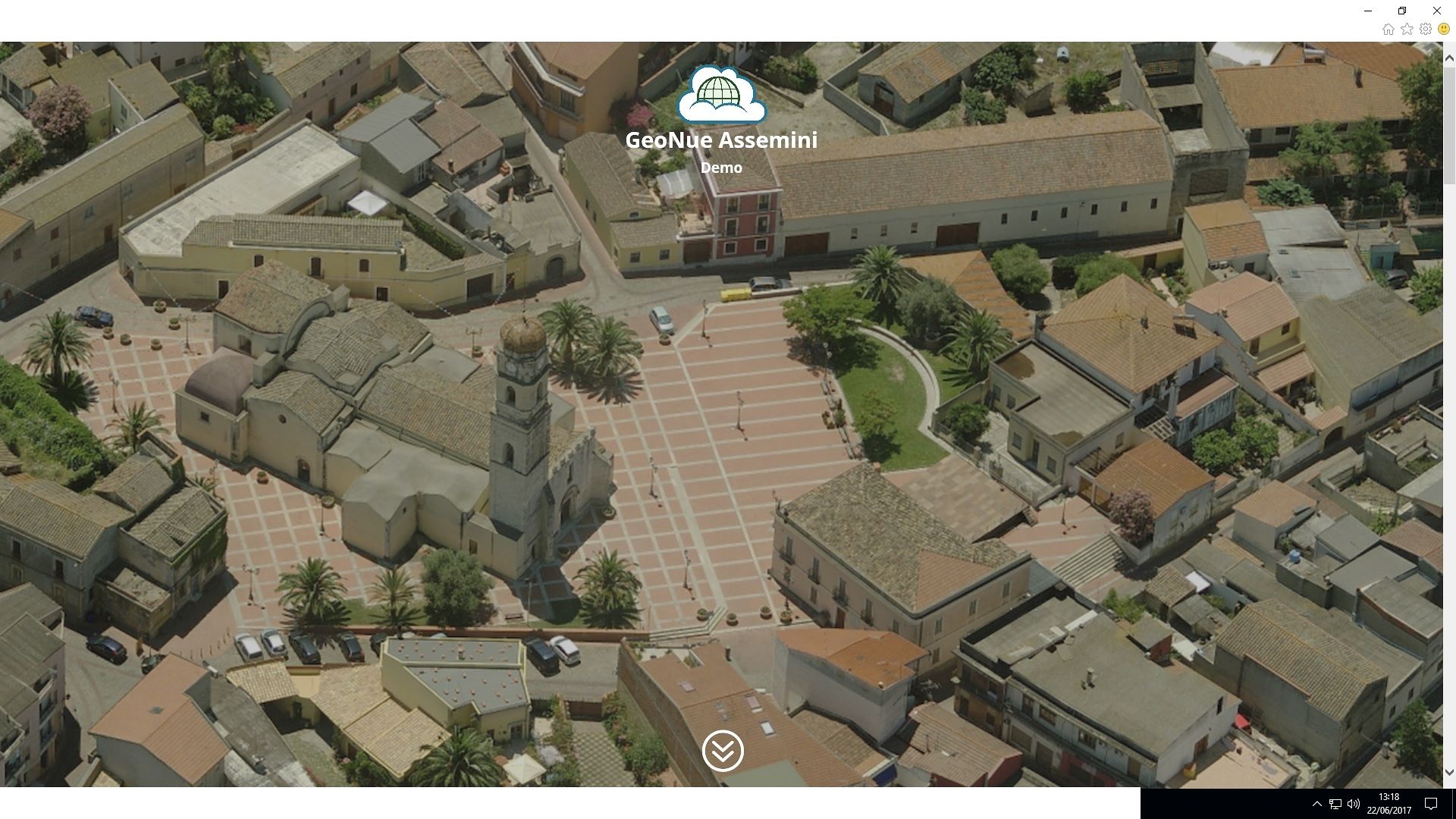Click the scrollbar down arrow
Screen dimensions: 1456x819
(x=1449, y=773)
